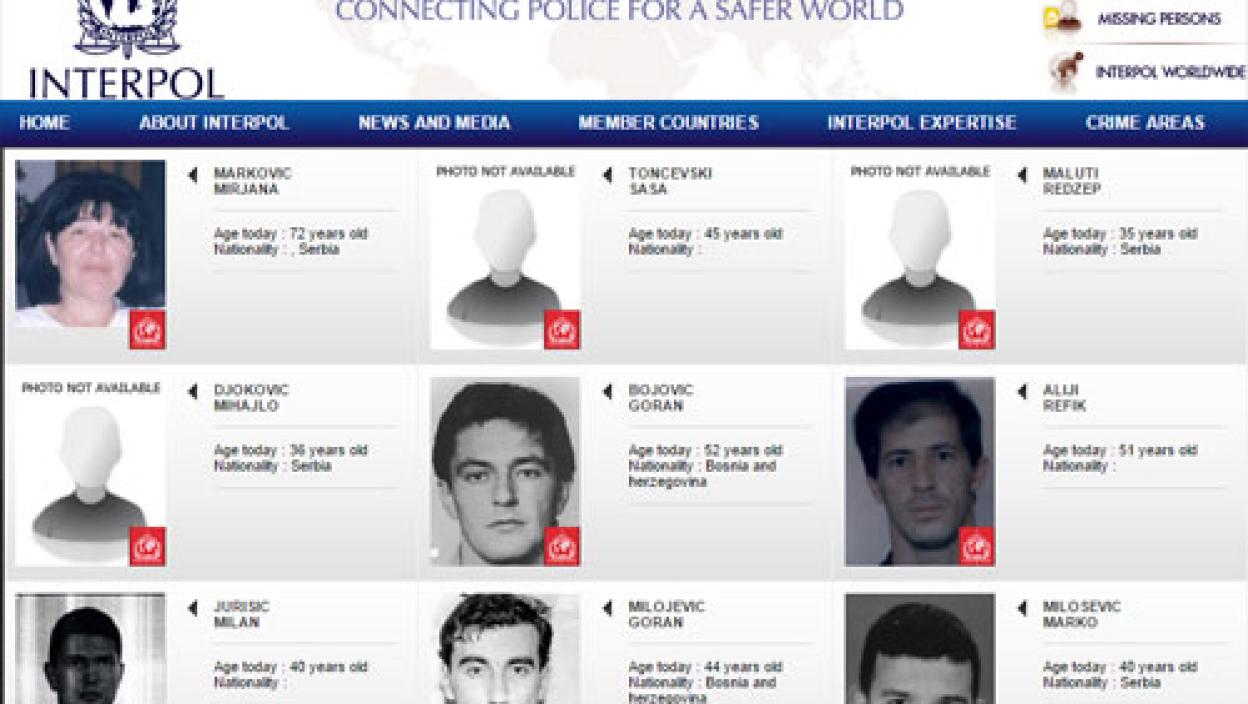Screen dimensions: 1248x704
Task: Open the Interpol Worldwide globe icon
Action: pyautogui.click(x=1066, y=72)
